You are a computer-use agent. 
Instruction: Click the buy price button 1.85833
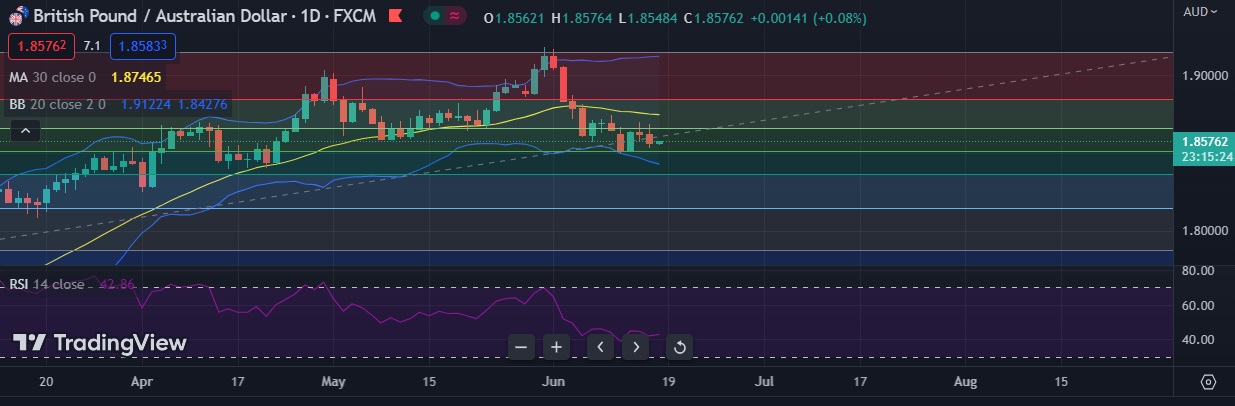pyautogui.click(x=142, y=46)
